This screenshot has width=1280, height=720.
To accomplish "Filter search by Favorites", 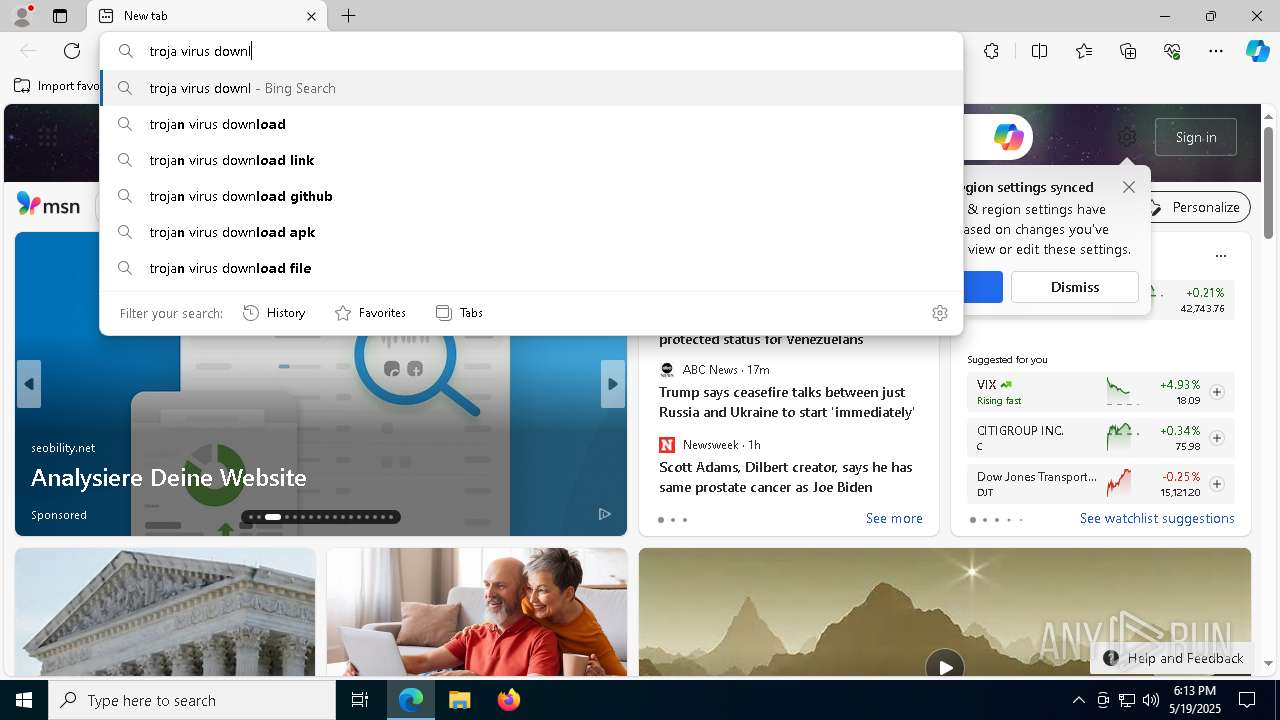I will pyautogui.click(x=370, y=313).
